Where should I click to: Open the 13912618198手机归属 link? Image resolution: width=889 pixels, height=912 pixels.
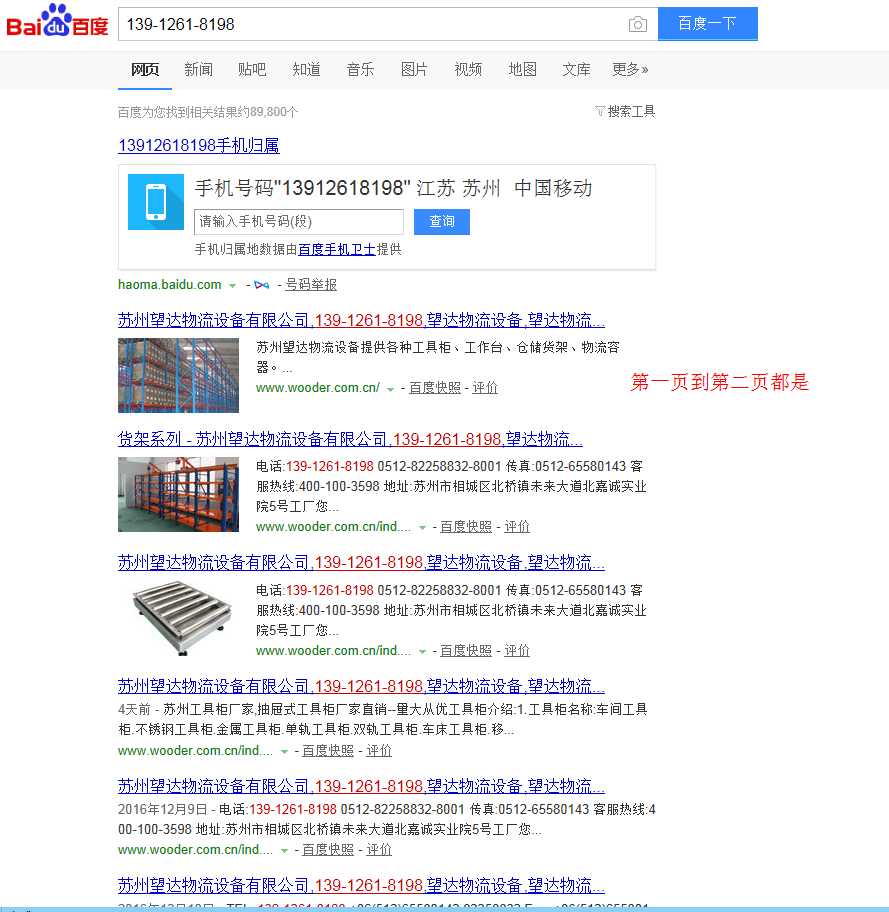pos(199,145)
